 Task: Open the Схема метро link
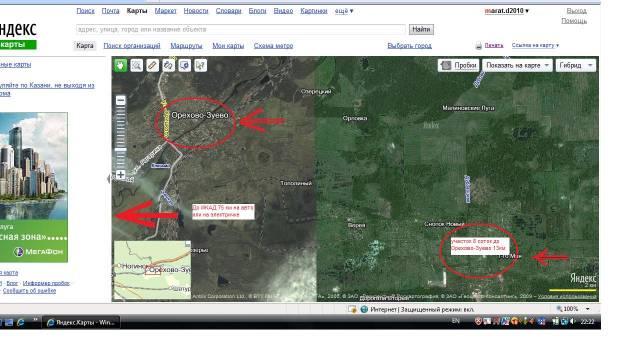coord(273,46)
